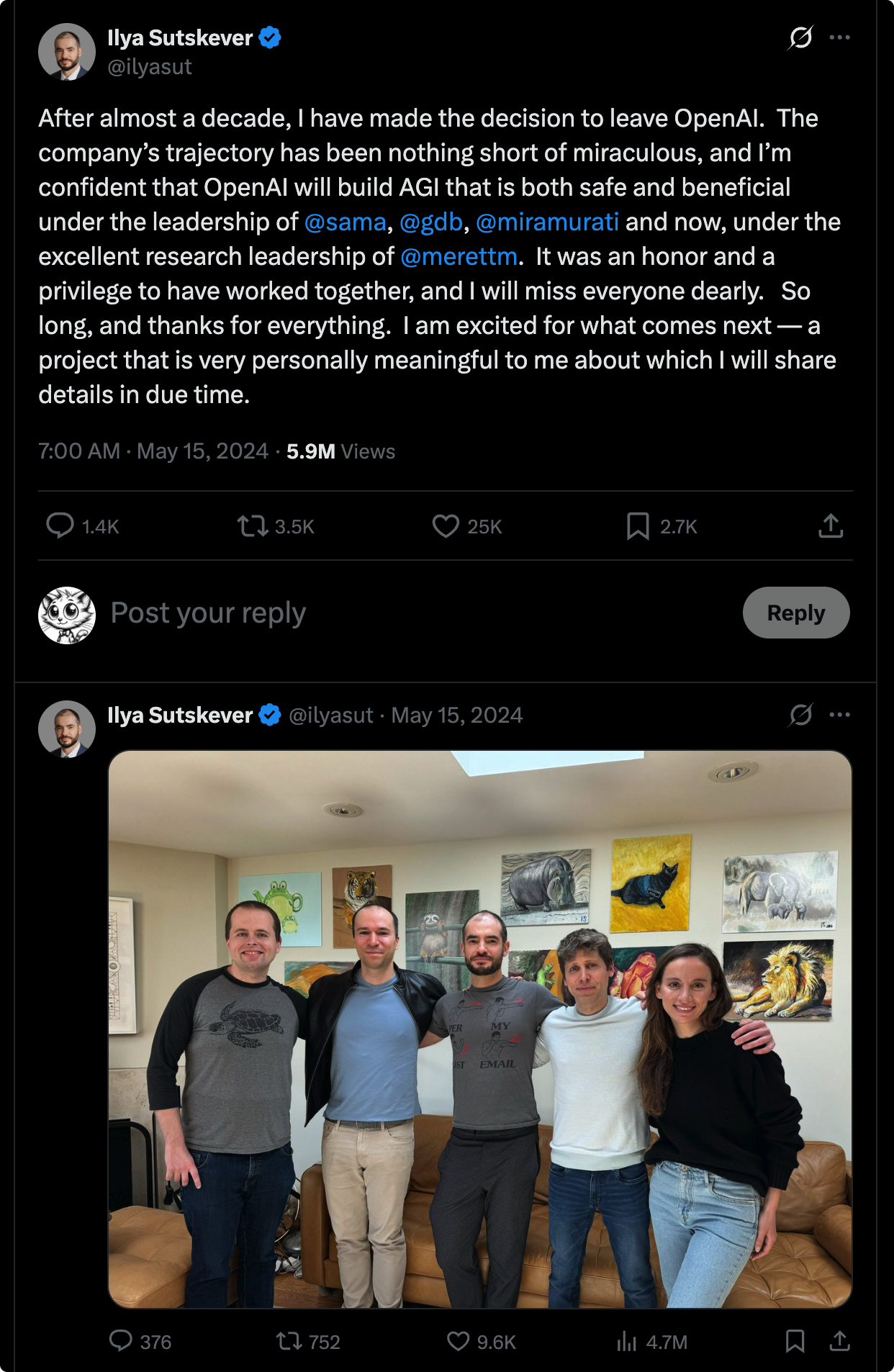
Task: Open the group photo in second post
Action: (480, 1029)
